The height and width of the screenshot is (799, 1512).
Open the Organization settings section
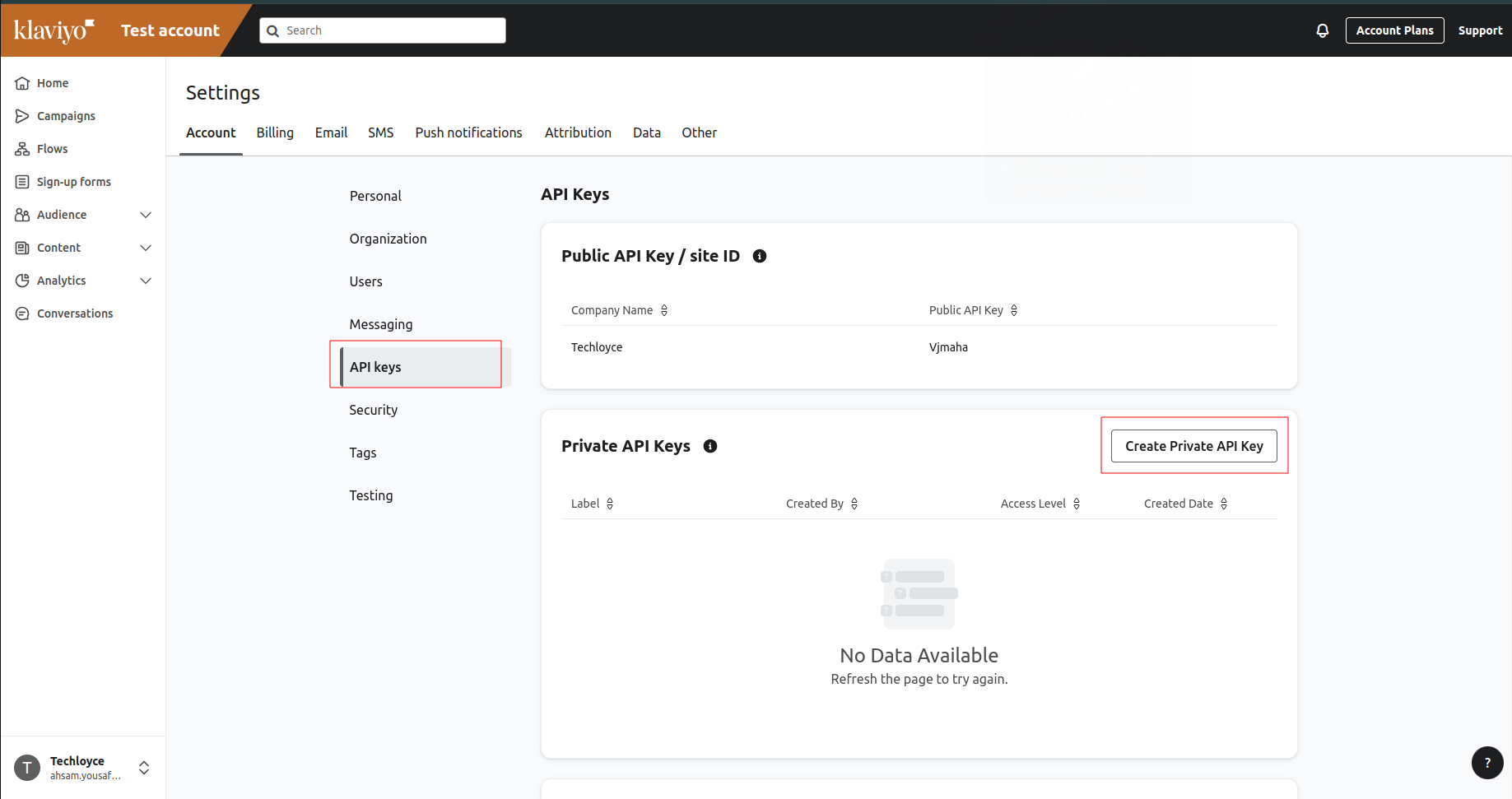[388, 239]
